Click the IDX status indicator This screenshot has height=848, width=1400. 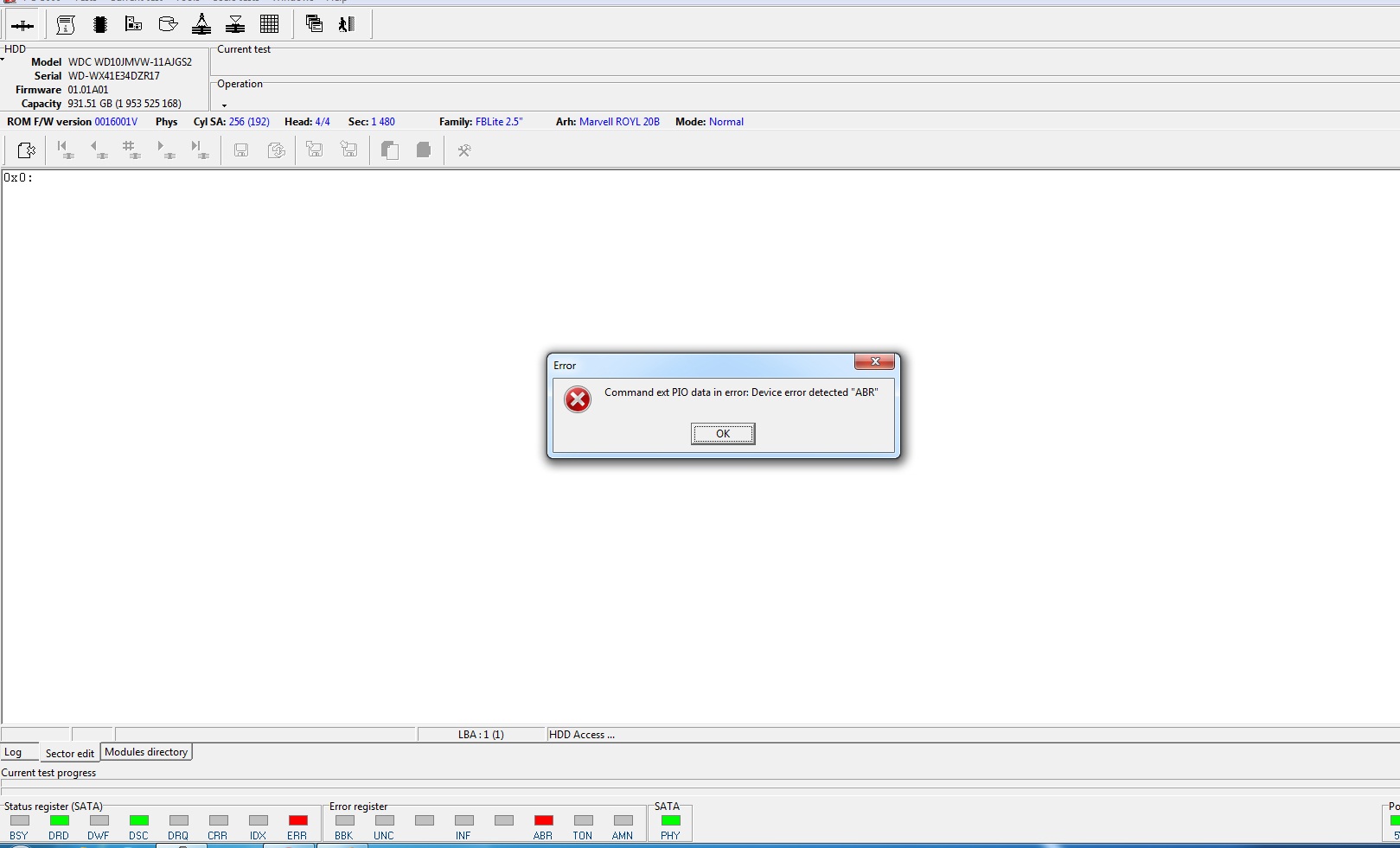pos(259,820)
